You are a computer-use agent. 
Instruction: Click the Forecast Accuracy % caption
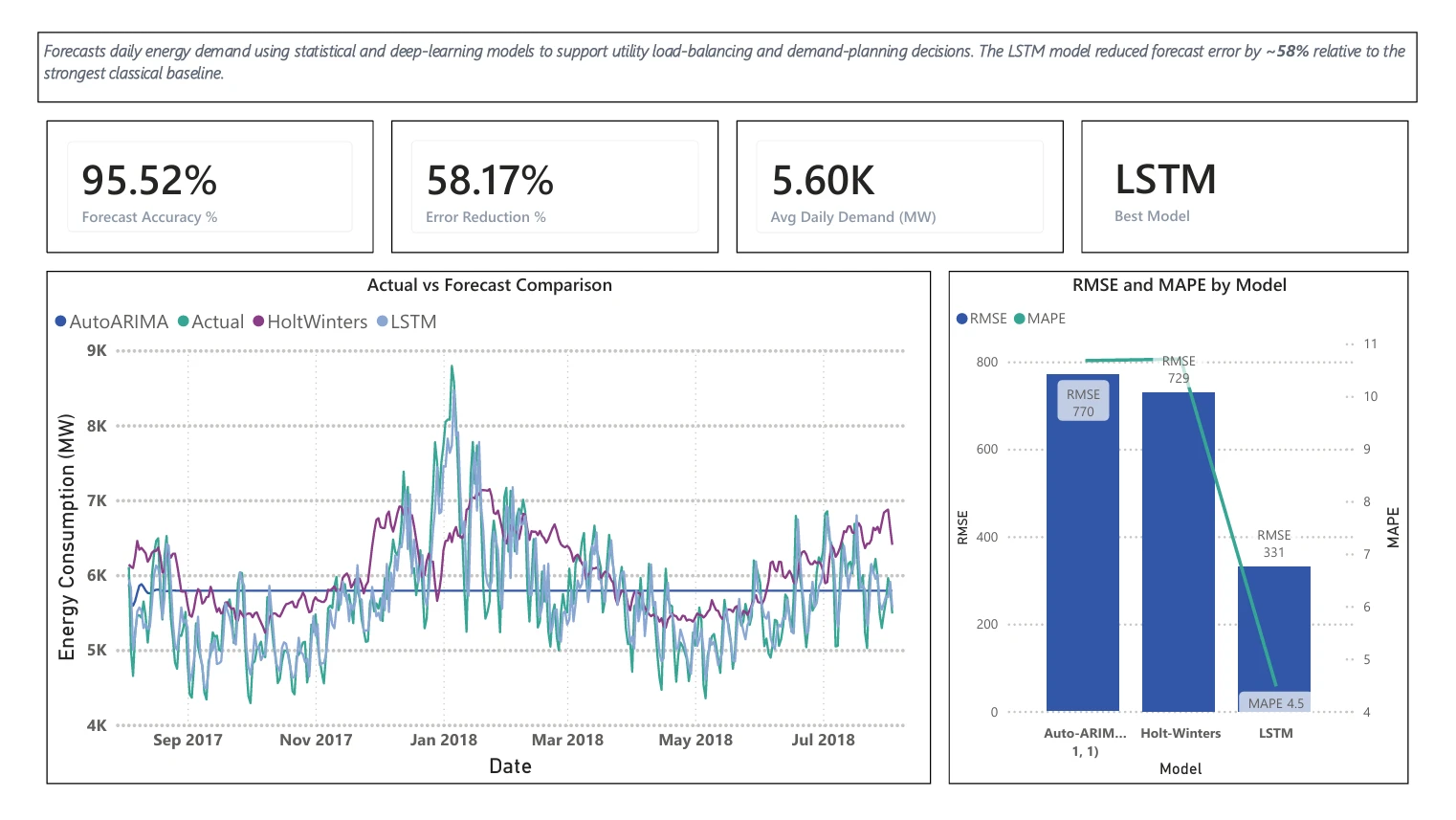click(x=150, y=217)
